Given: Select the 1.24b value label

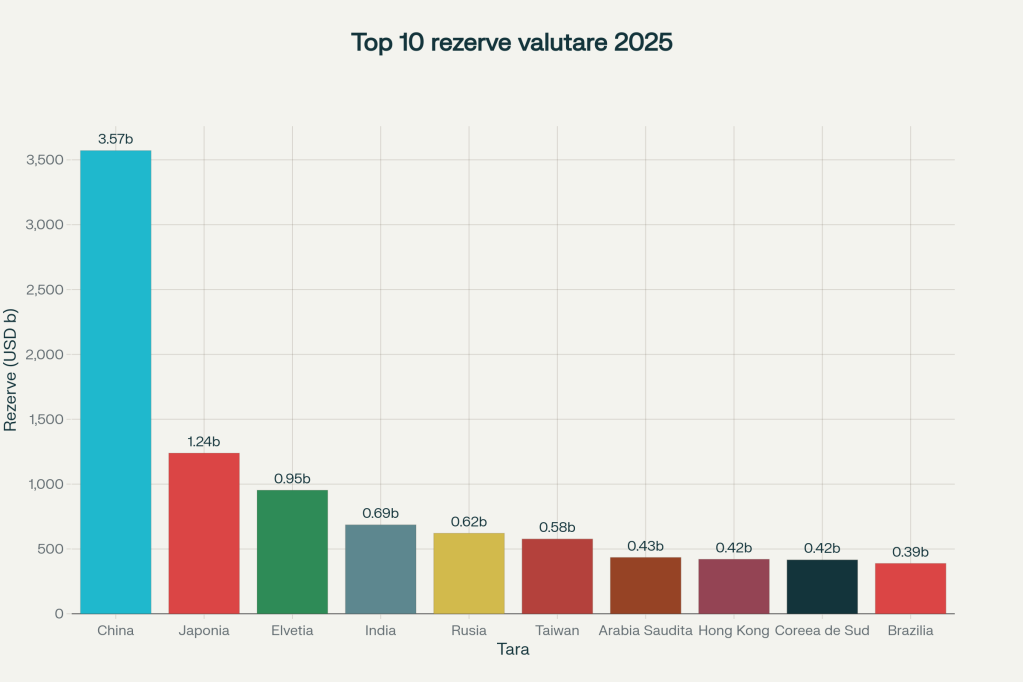Looking at the screenshot, I should [x=204, y=441].
